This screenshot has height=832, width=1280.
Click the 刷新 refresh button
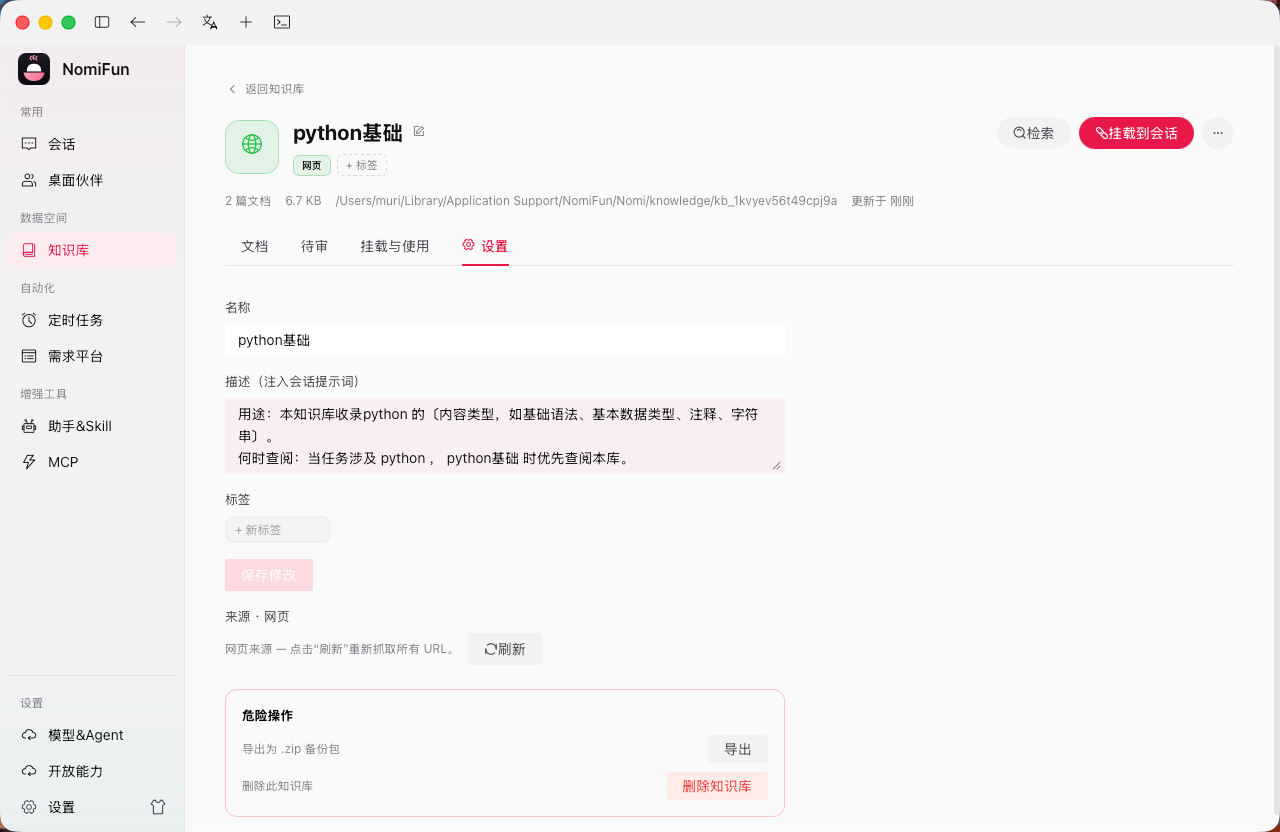(x=505, y=649)
